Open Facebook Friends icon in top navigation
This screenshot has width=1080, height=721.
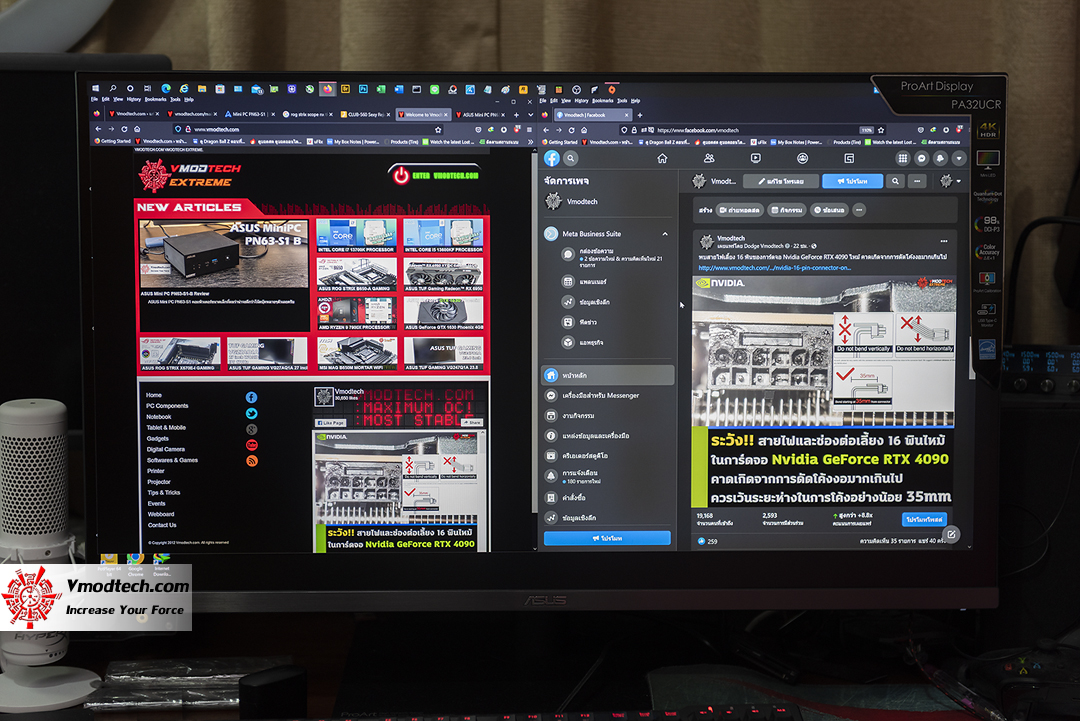coord(709,158)
